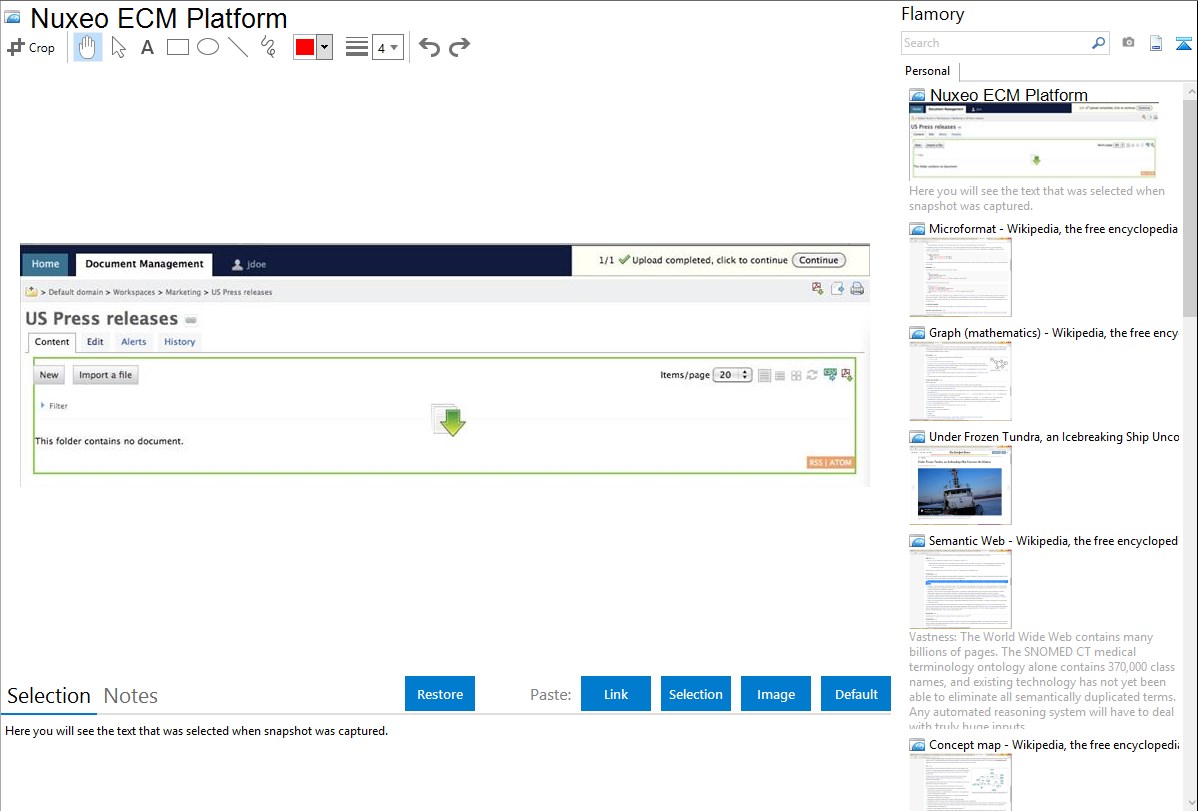This screenshot has height=811, width=1198.
Task: Open the History tab
Action: coord(180,342)
